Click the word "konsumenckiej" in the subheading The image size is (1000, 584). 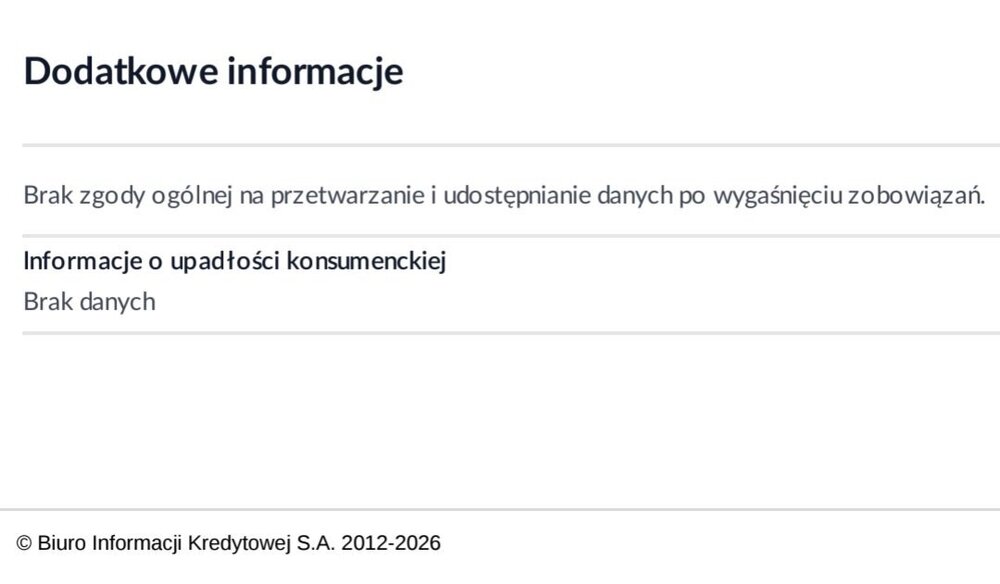click(x=366, y=261)
